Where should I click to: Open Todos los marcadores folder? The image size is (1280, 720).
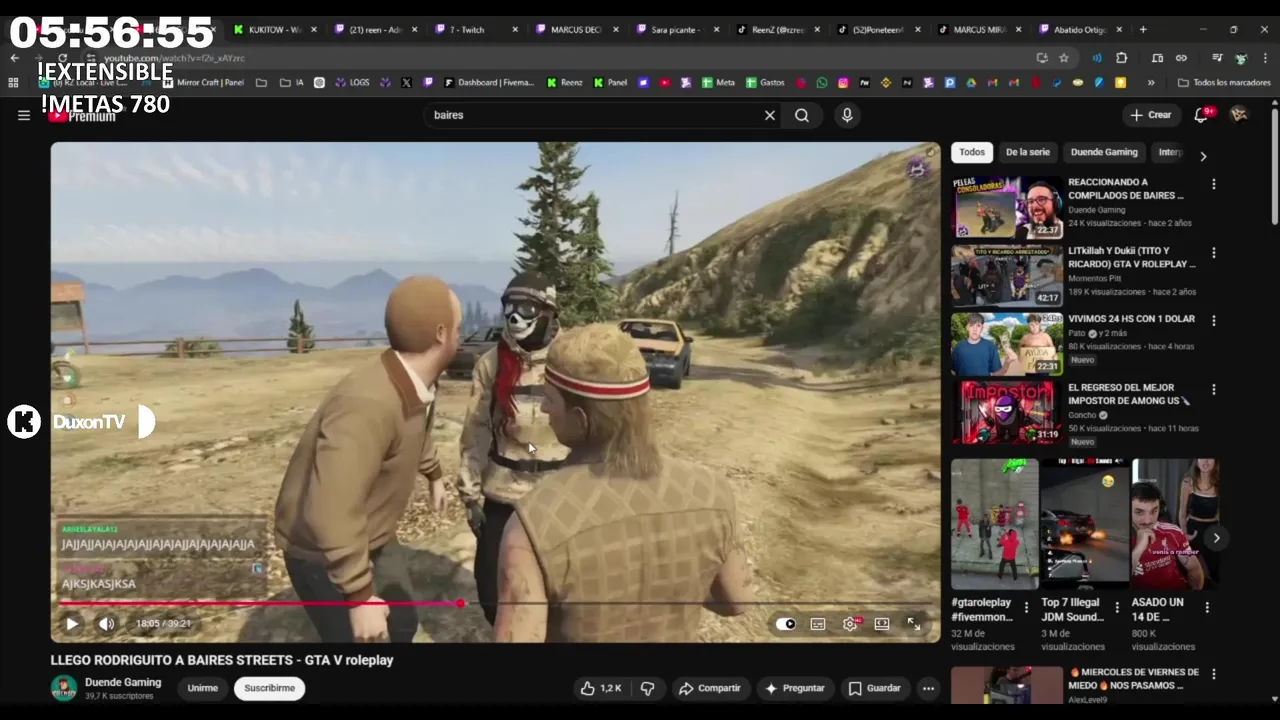pos(1225,83)
